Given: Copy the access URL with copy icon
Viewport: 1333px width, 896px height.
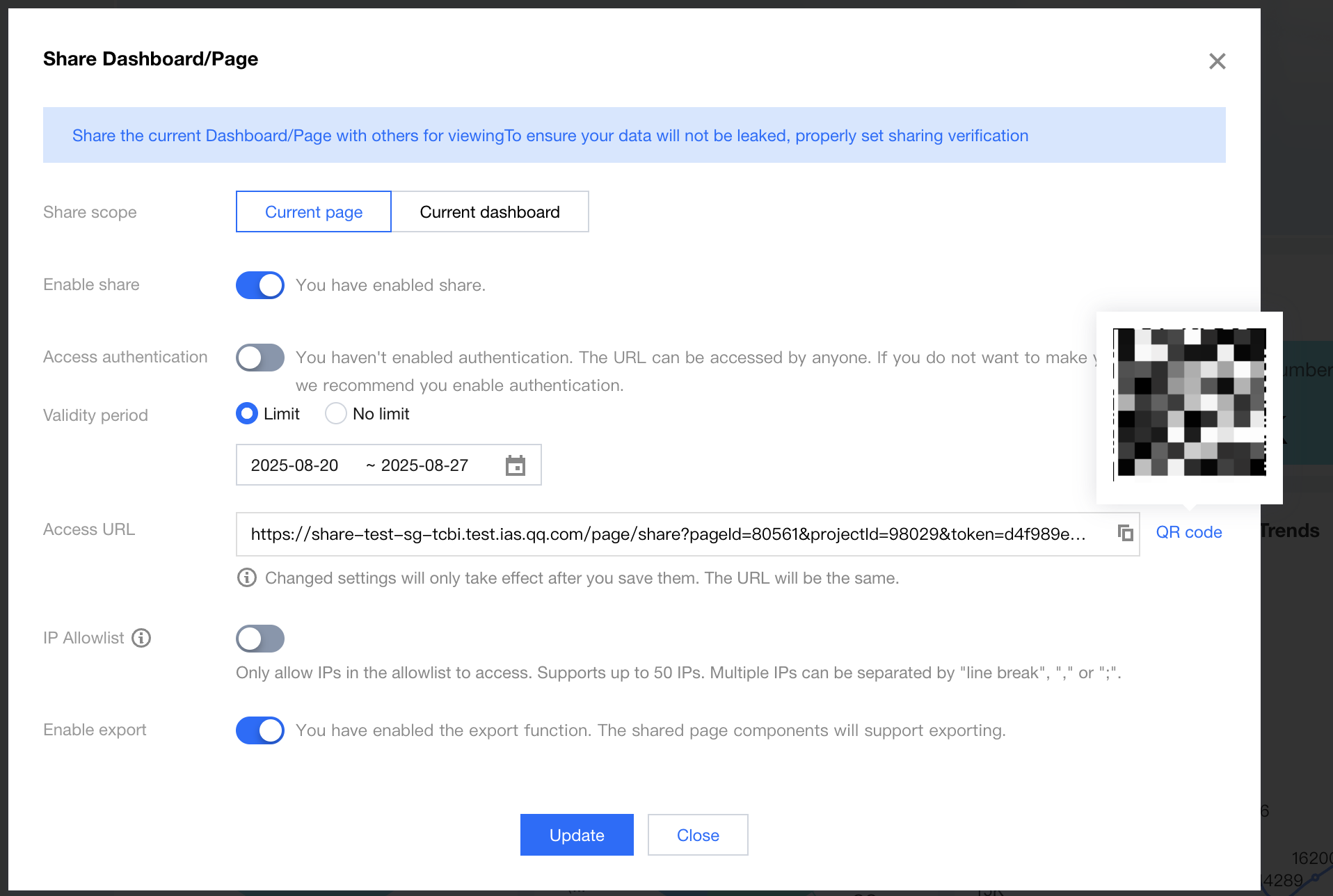Looking at the screenshot, I should [x=1125, y=534].
